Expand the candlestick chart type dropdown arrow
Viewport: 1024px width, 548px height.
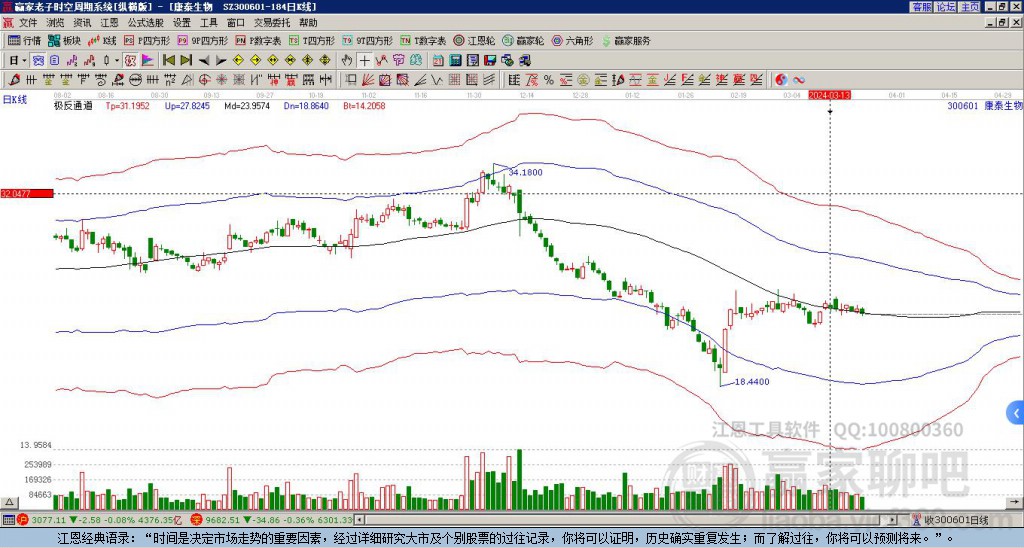117,61
